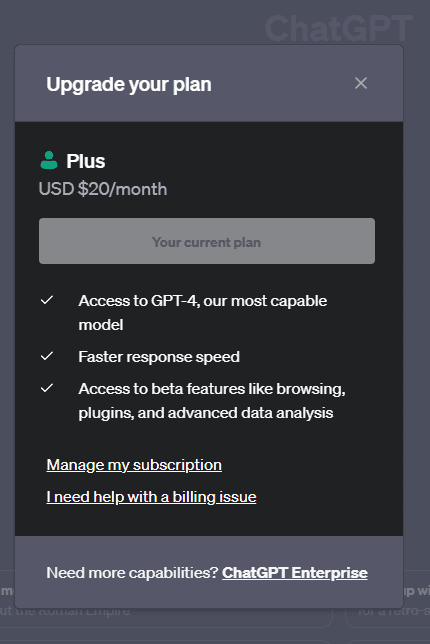This screenshot has height=644, width=430.
Task: Click the Need more capabilities? text
Action: [x=132, y=573]
